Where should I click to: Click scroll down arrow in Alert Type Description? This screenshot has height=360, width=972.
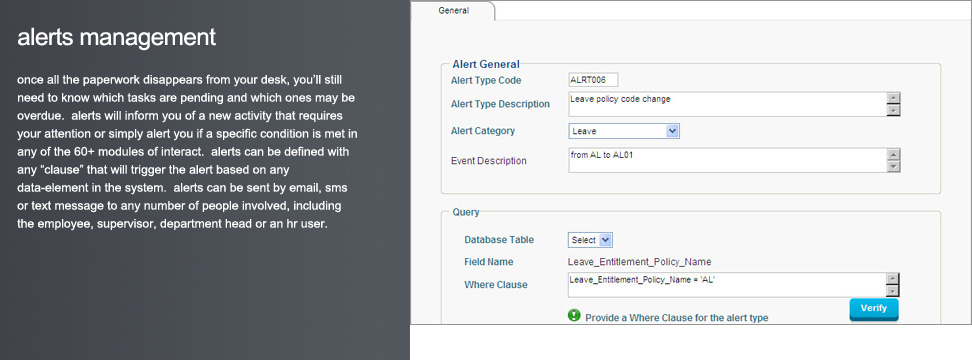[x=893, y=110]
